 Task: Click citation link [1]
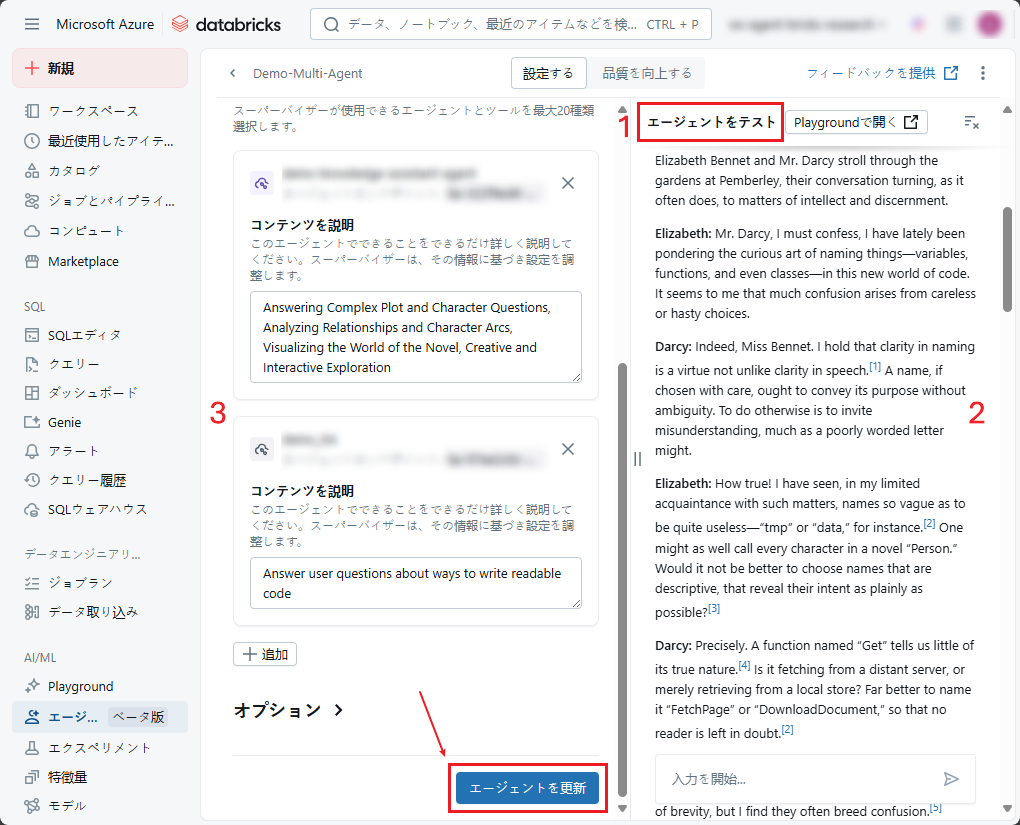[875, 366]
